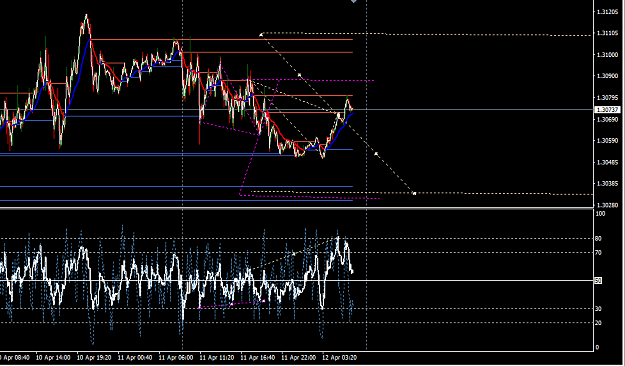
Task: Click indicator scale value 80
Action: (598, 239)
